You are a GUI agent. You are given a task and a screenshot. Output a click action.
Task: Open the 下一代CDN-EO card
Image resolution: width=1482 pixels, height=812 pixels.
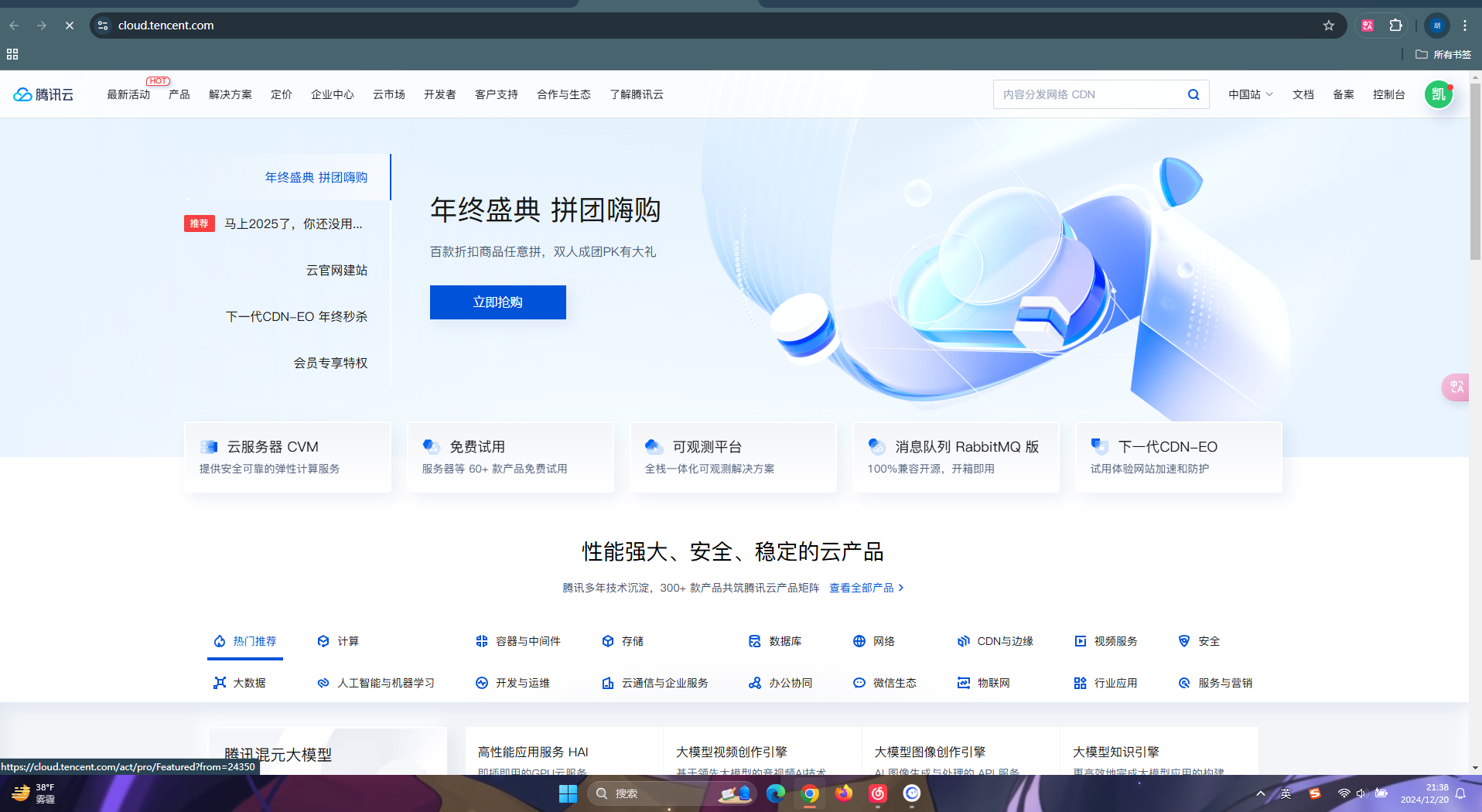click(1179, 457)
